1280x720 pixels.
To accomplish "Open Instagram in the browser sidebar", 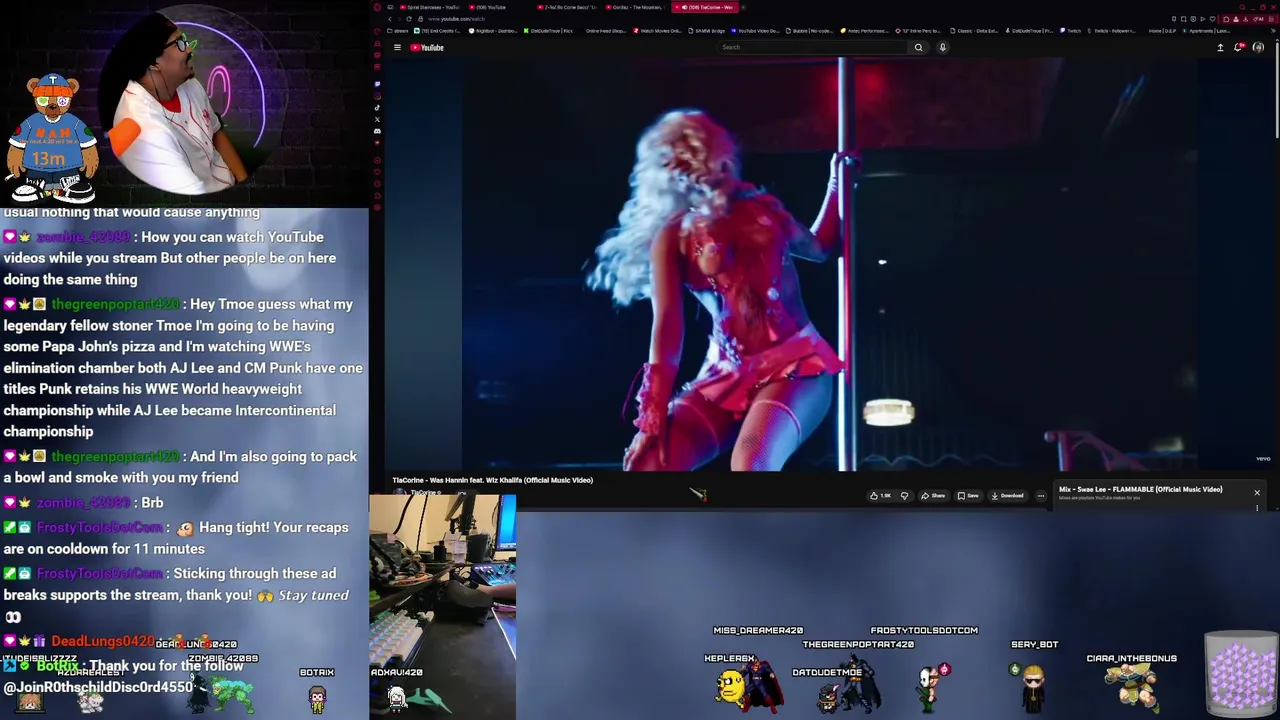I will tap(377, 96).
